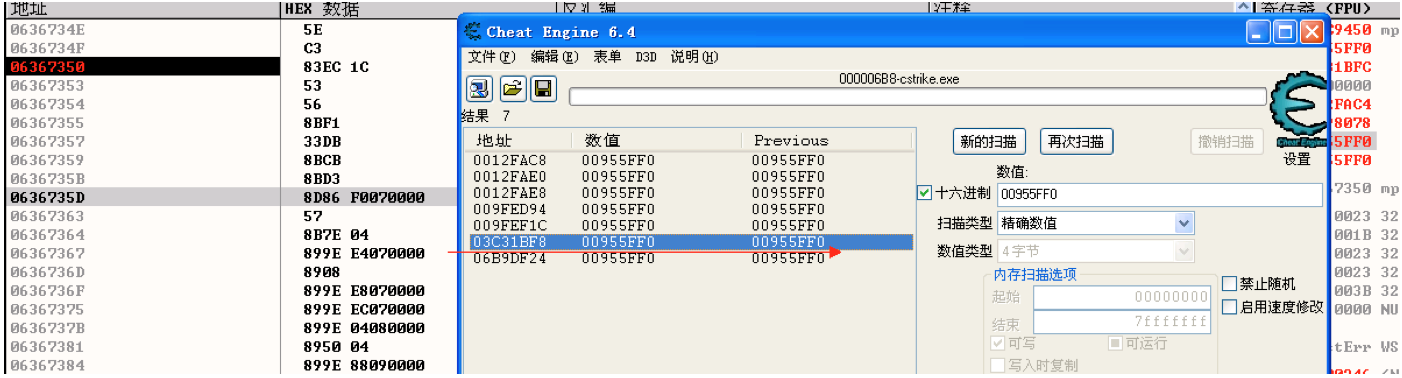Click the 撤销扫描 button

(x=1226, y=141)
